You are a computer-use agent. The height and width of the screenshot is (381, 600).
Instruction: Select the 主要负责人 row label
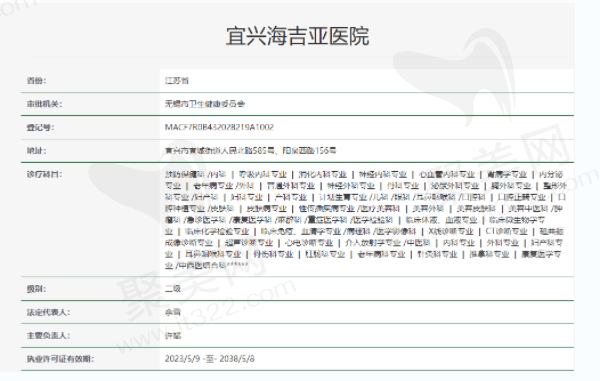(x=48, y=335)
